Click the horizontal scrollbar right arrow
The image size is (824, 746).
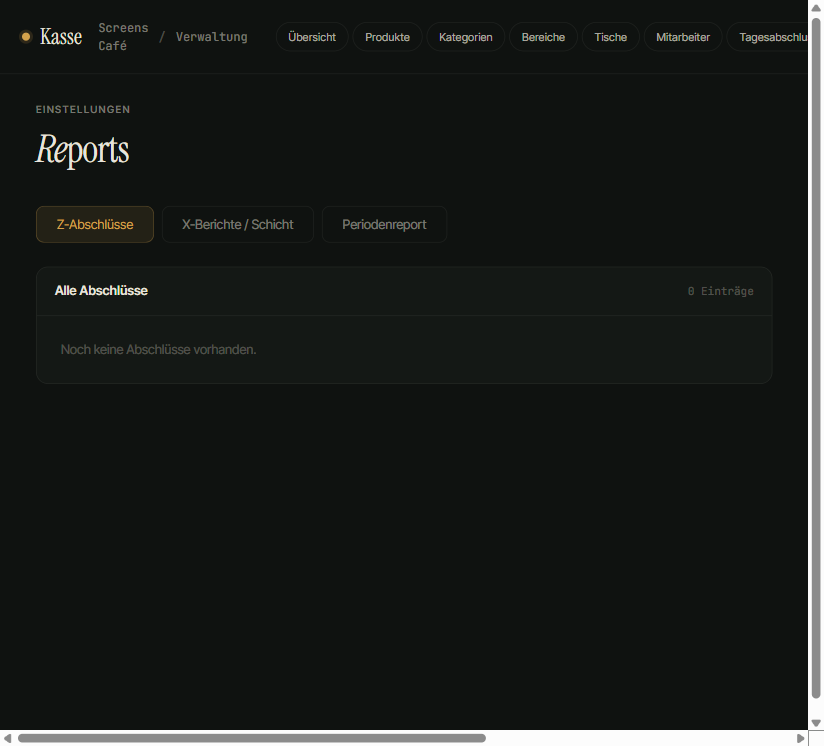(x=800, y=738)
